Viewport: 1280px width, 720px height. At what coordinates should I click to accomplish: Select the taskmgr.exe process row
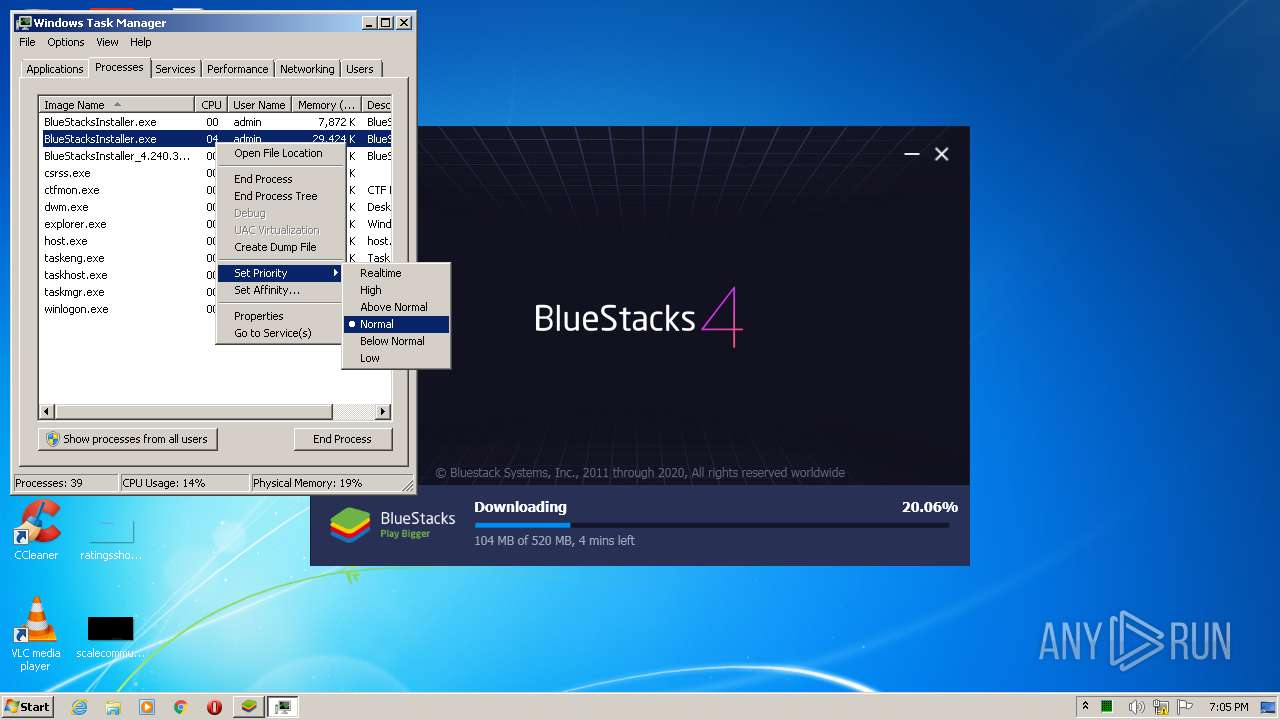pos(128,292)
